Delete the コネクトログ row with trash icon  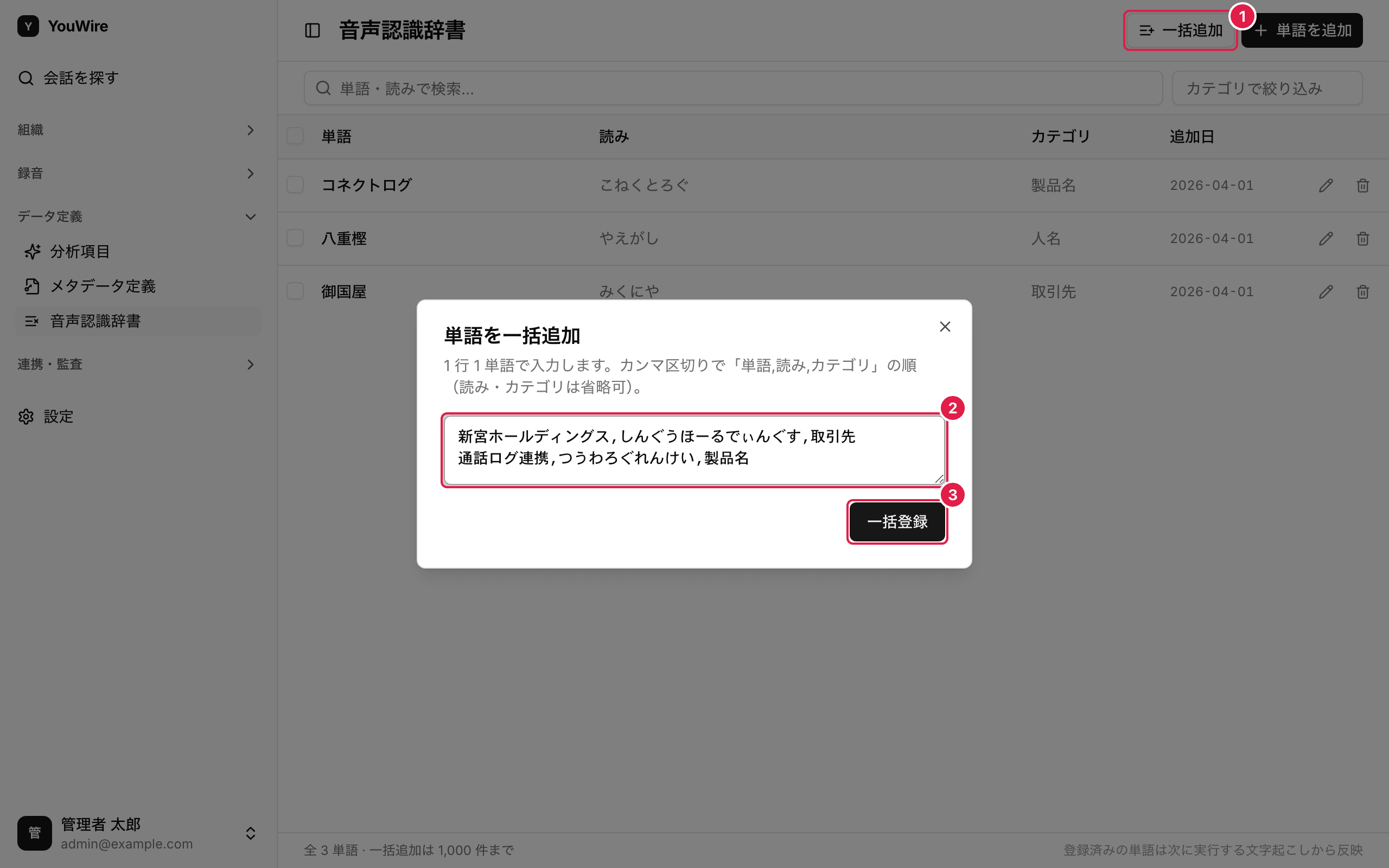[1362, 186]
